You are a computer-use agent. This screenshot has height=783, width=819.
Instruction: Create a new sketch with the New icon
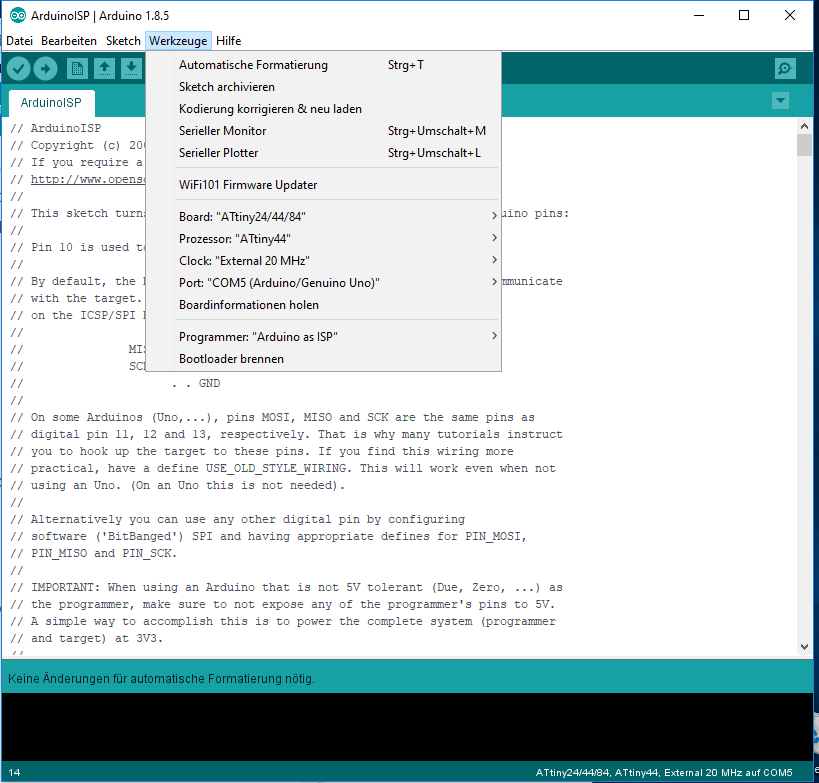pyautogui.click(x=77, y=68)
